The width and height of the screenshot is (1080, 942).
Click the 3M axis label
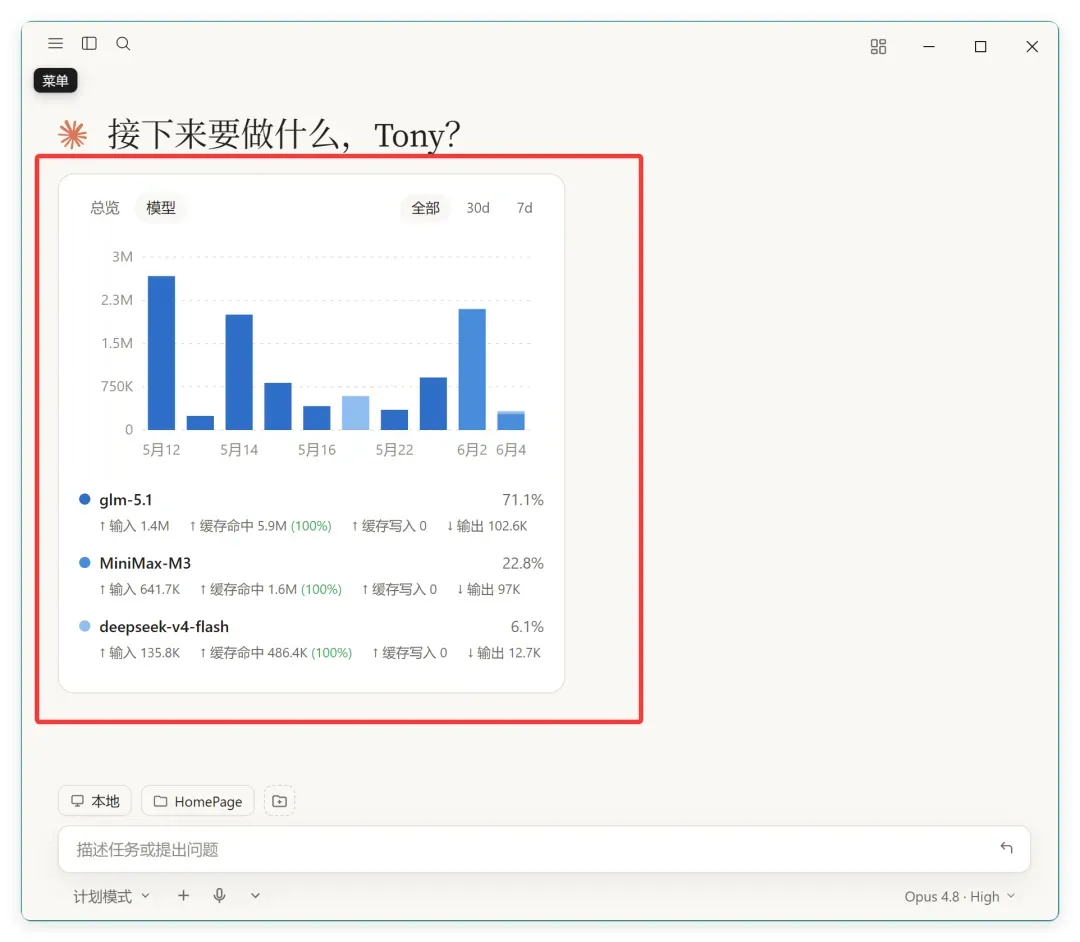tap(123, 257)
